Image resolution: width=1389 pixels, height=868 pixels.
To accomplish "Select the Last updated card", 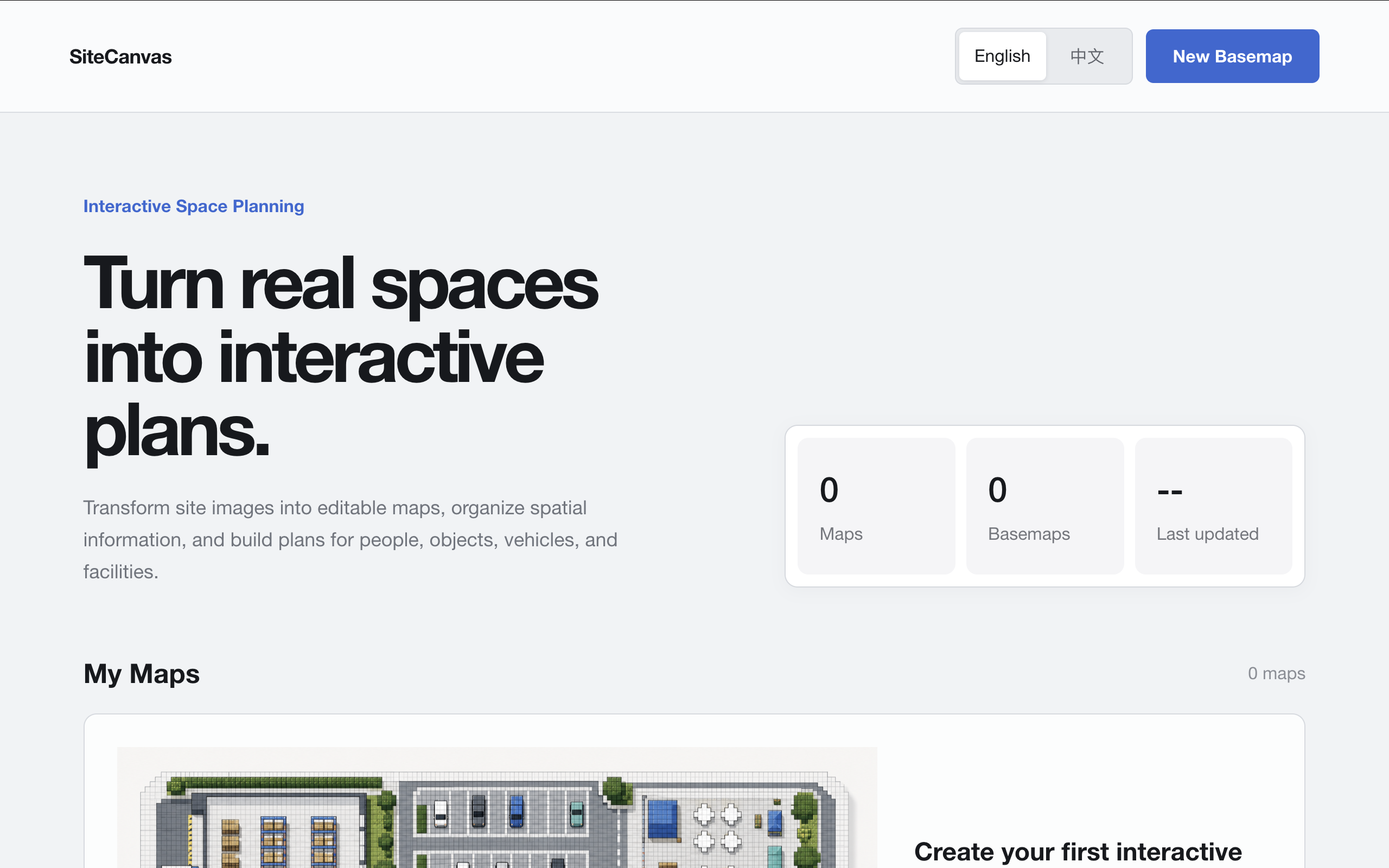I will pos(1213,506).
